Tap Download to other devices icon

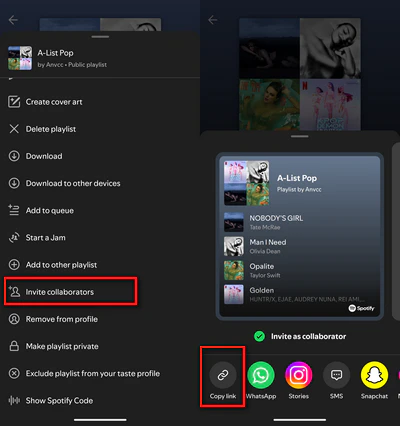pos(14,183)
